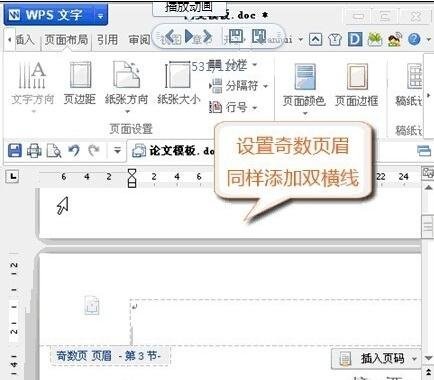
Task: Switch to the 引用 tab
Action: tap(107, 40)
